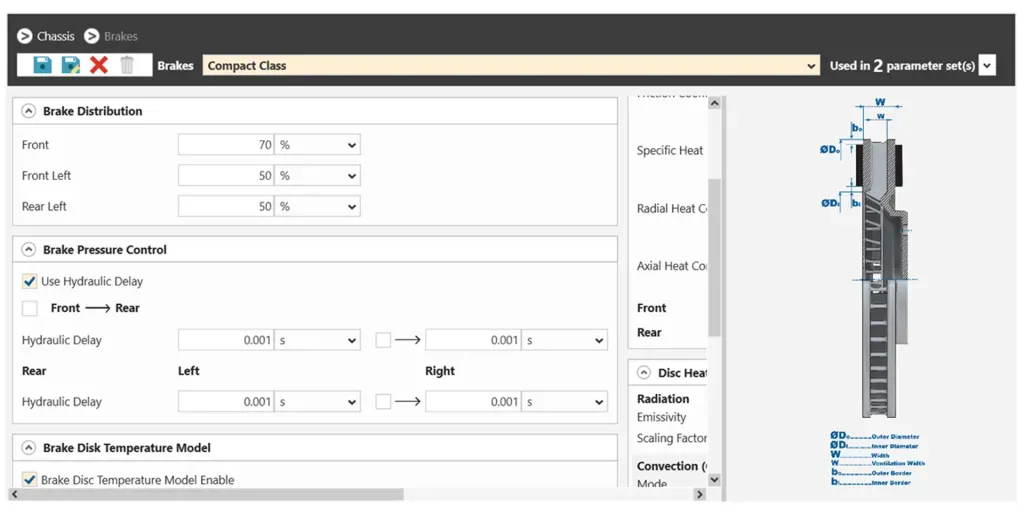This screenshot has height=514, width=1024.
Task: Click the Save icon in the toolbar
Action: (42, 65)
